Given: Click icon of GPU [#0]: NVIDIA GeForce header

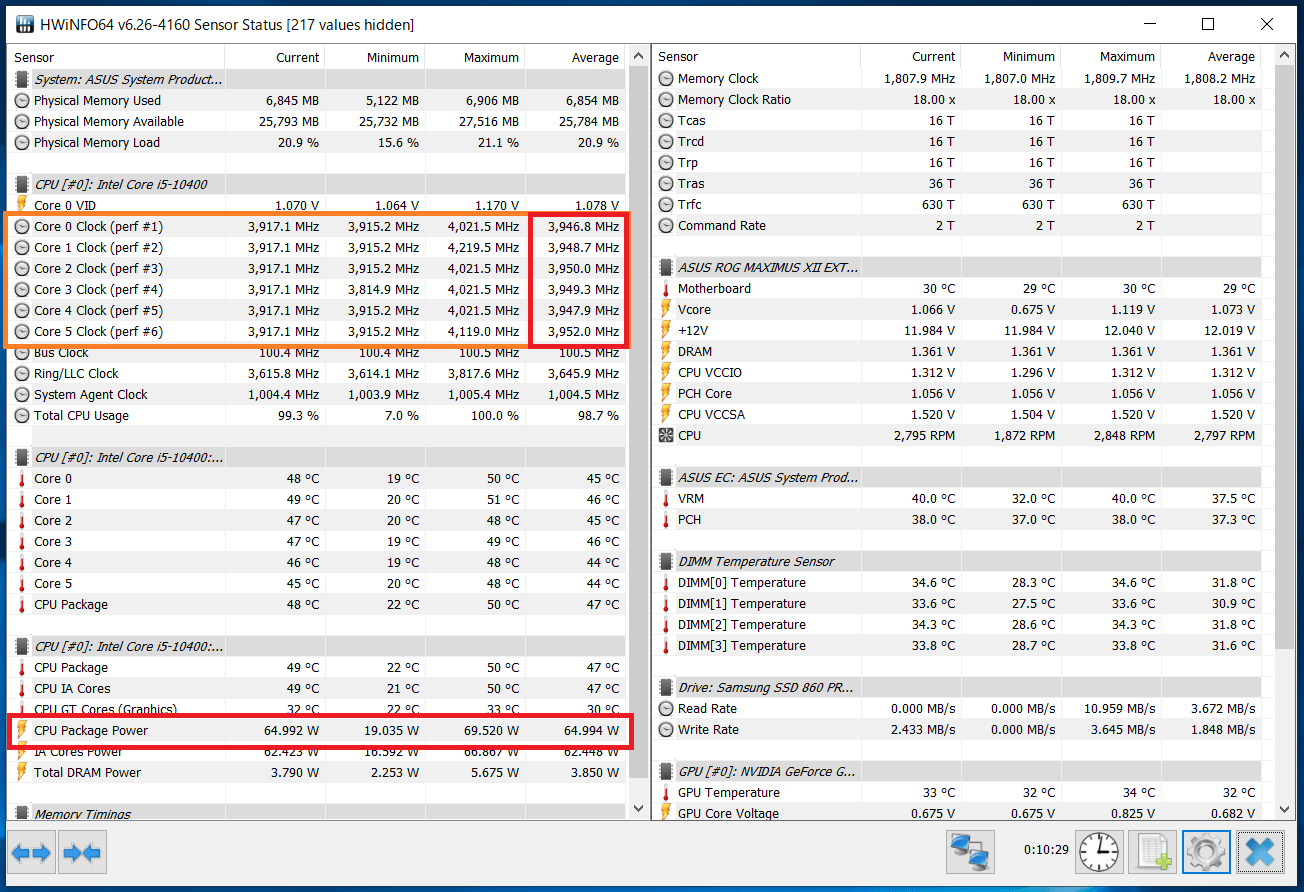Looking at the screenshot, I should [666, 771].
